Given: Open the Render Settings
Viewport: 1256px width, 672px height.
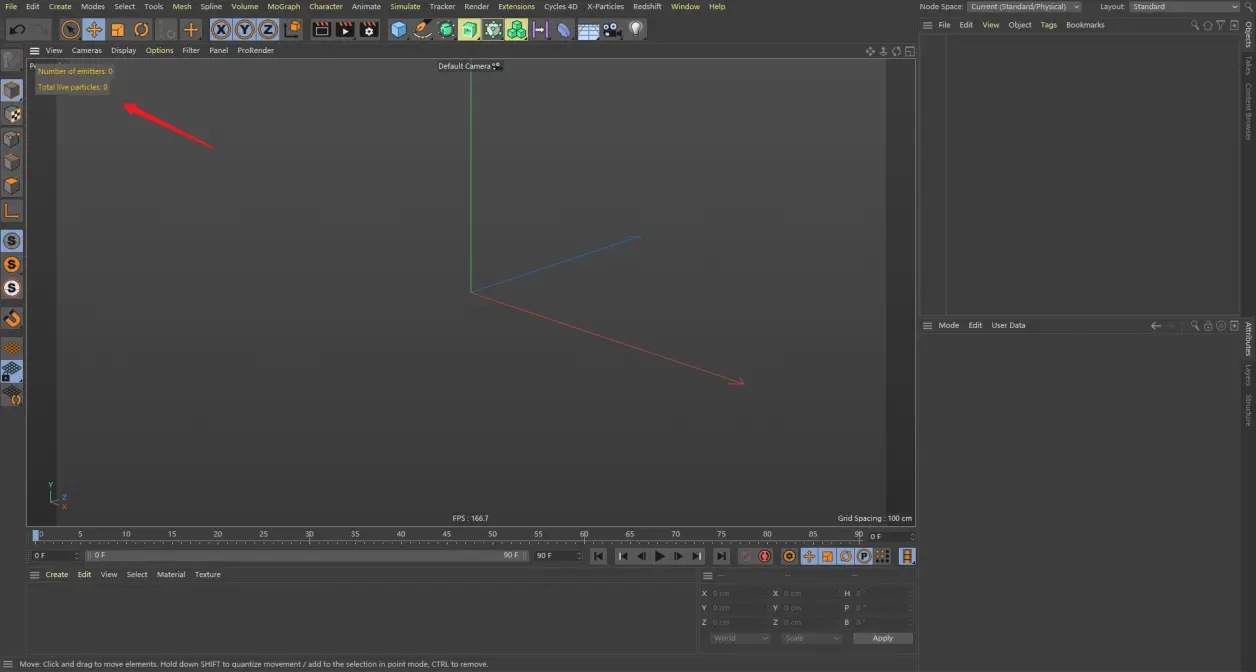Looking at the screenshot, I should [x=369, y=29].
